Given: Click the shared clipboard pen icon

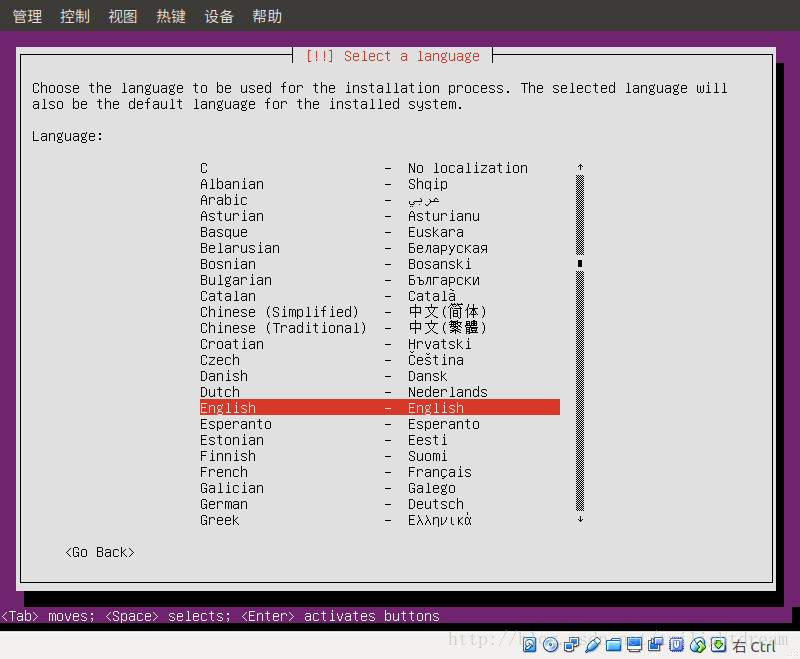Looking at the screenshot, I should coord(590,645).
